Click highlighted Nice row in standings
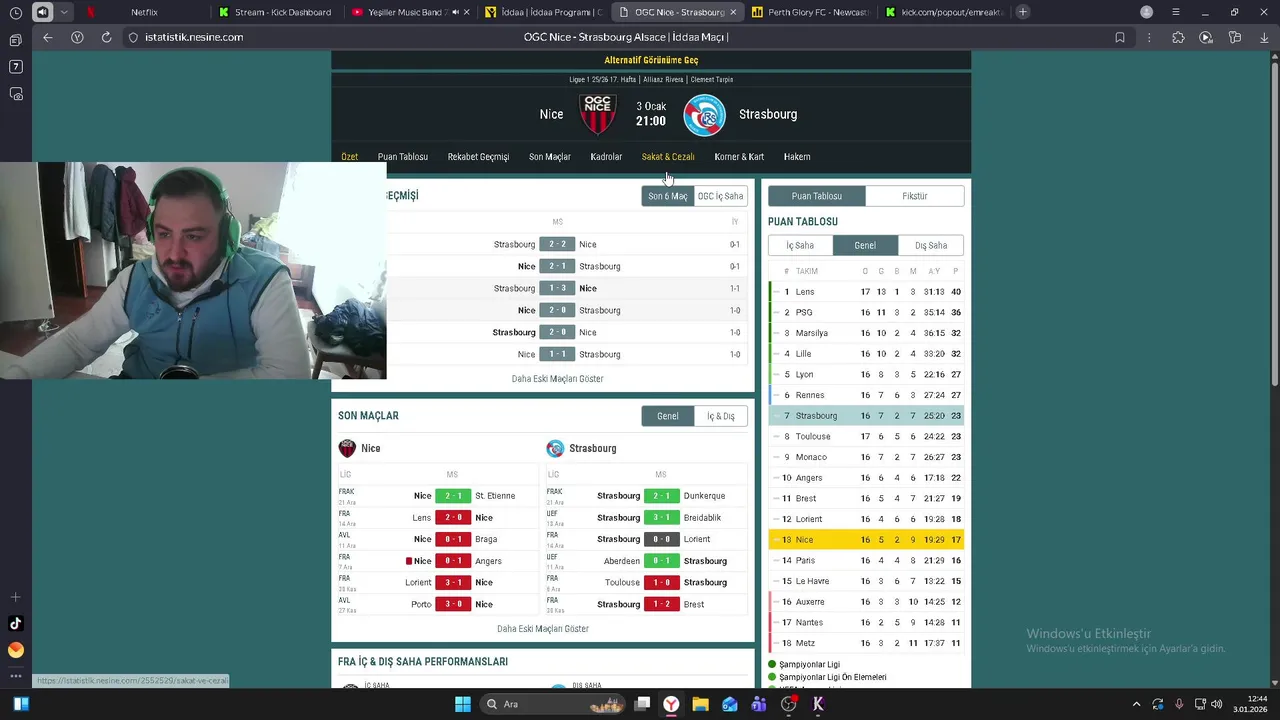1280x720 pixels. [x=866, y=540]
